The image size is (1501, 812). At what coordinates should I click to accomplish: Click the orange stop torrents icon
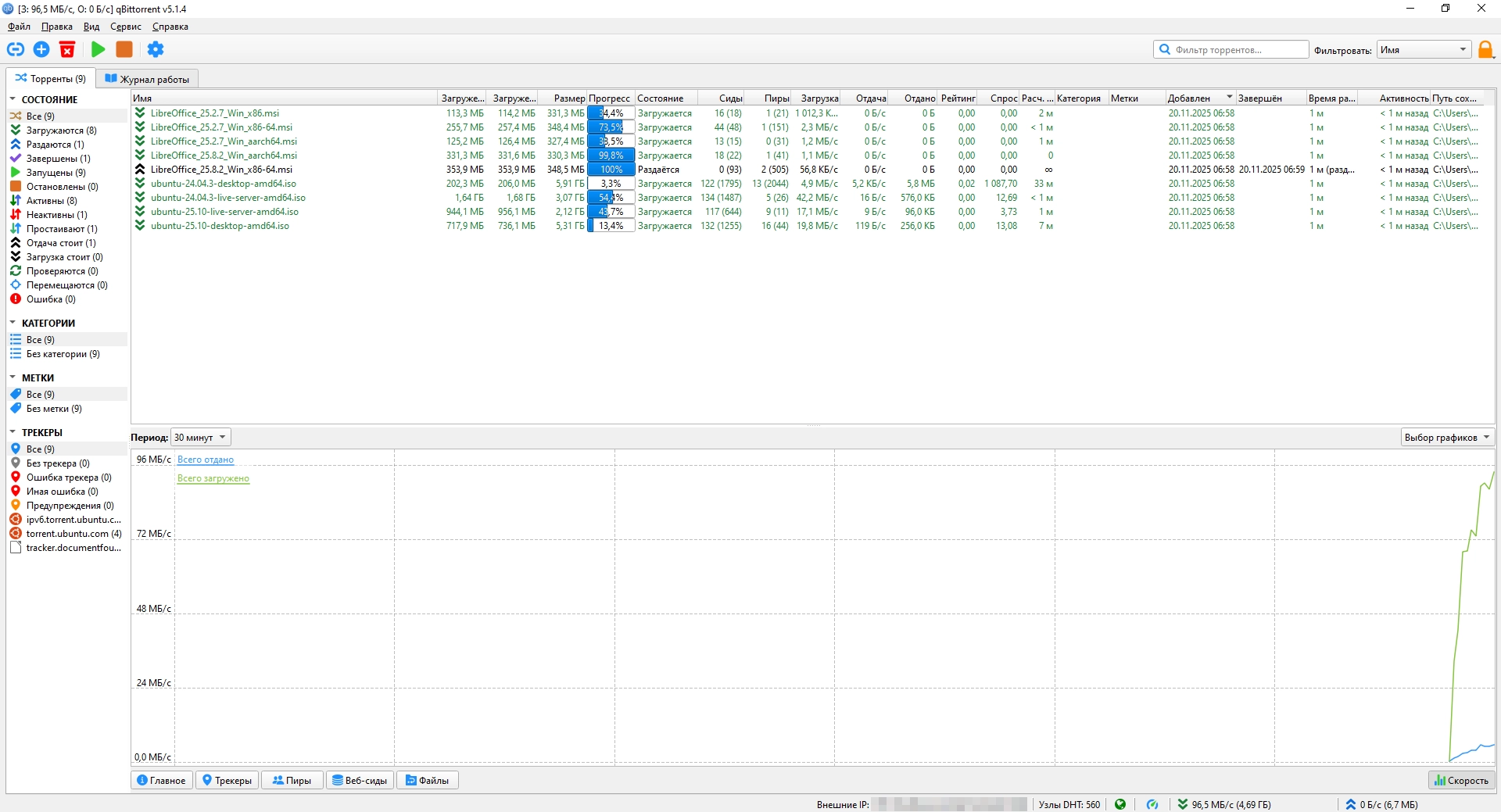pyautogui.click(x=124, y=49)
